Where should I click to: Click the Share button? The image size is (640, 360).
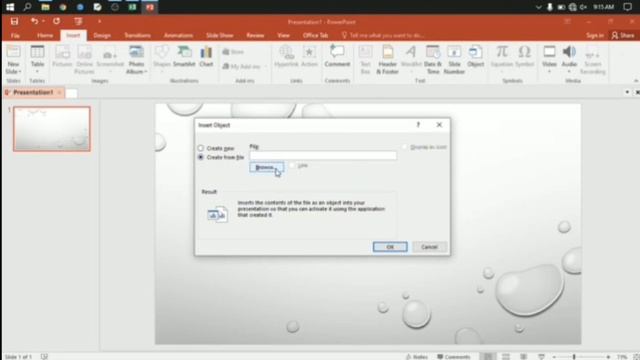[x=623, y=36]
